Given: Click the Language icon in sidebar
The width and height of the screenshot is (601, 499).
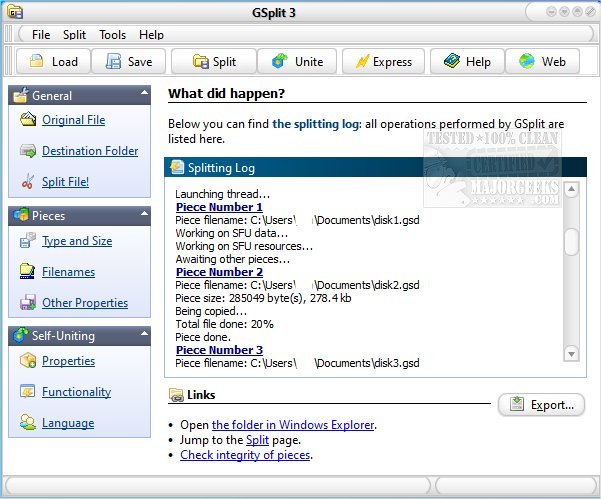Looking at the screenshot, I should tap(26, 424).
